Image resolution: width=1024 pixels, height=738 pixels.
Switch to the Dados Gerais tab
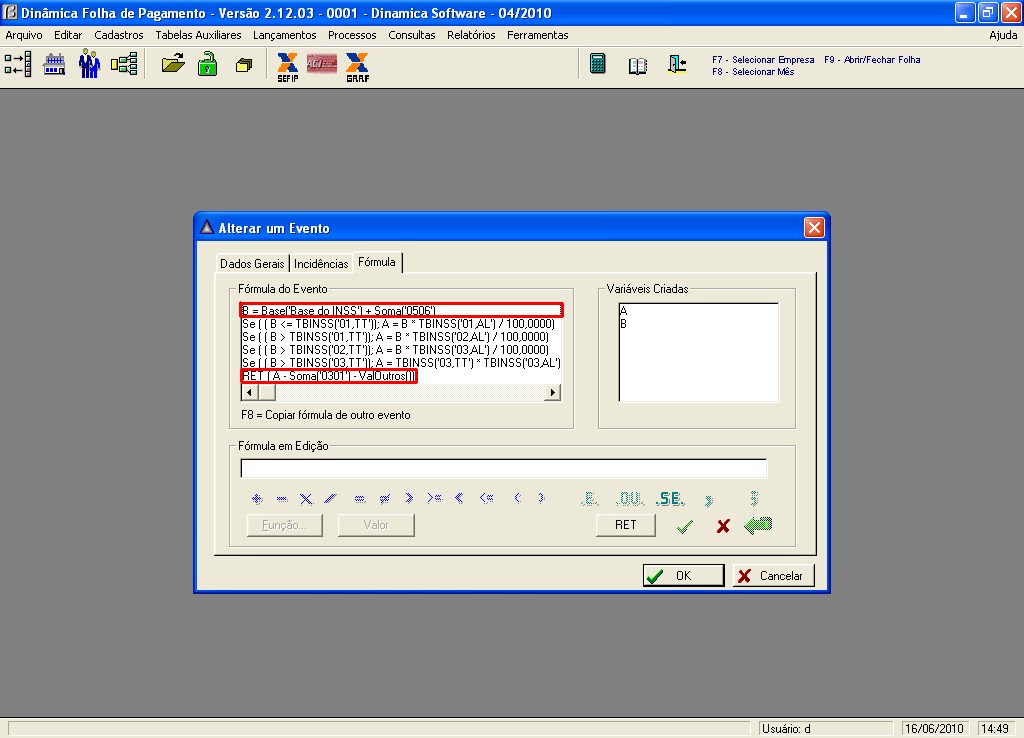coord(252,264)
